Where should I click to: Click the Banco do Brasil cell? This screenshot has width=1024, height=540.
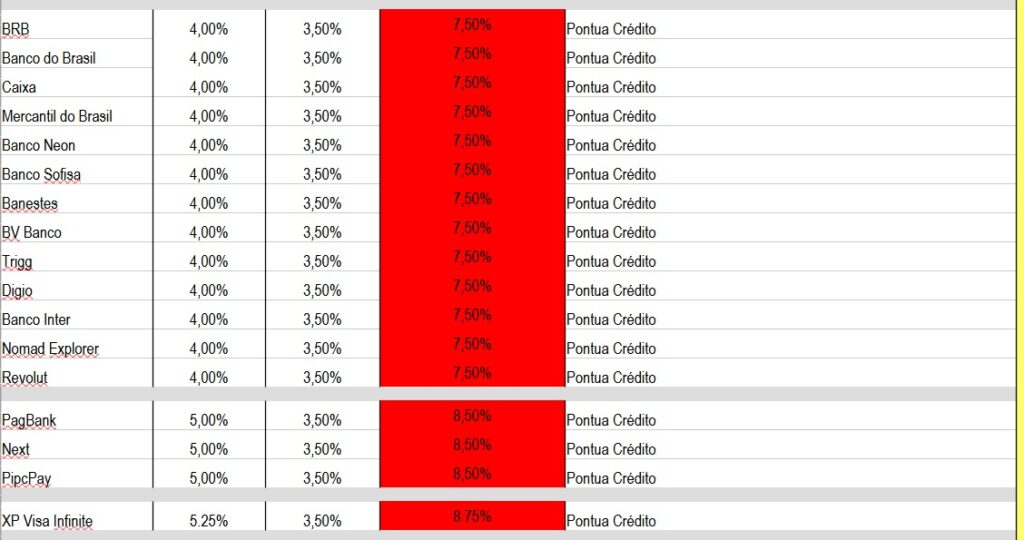point(49,58)
